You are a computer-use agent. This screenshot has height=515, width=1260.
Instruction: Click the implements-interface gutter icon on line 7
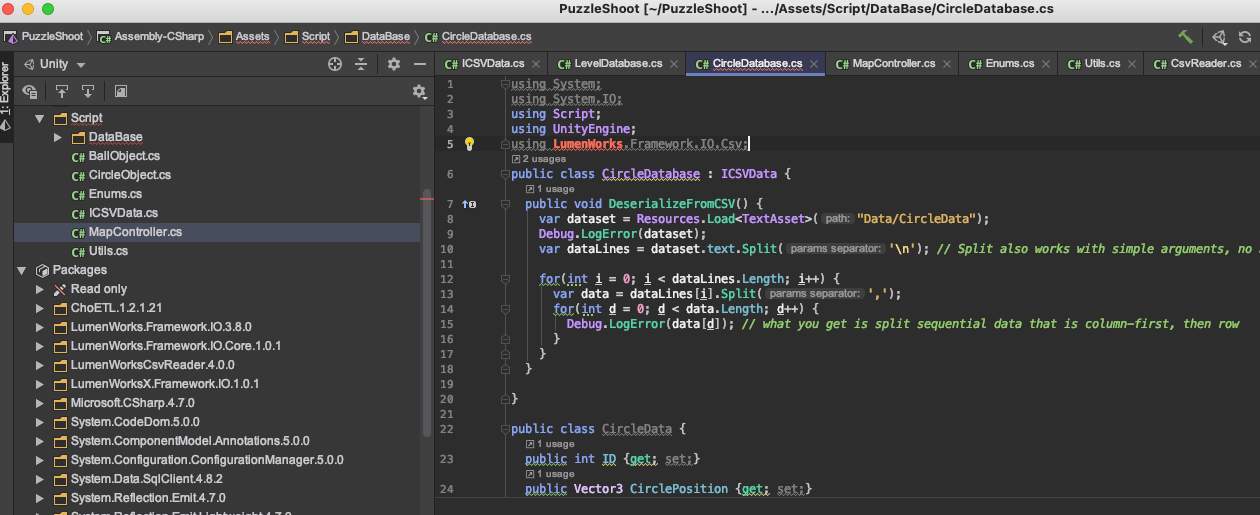point(469,204)
